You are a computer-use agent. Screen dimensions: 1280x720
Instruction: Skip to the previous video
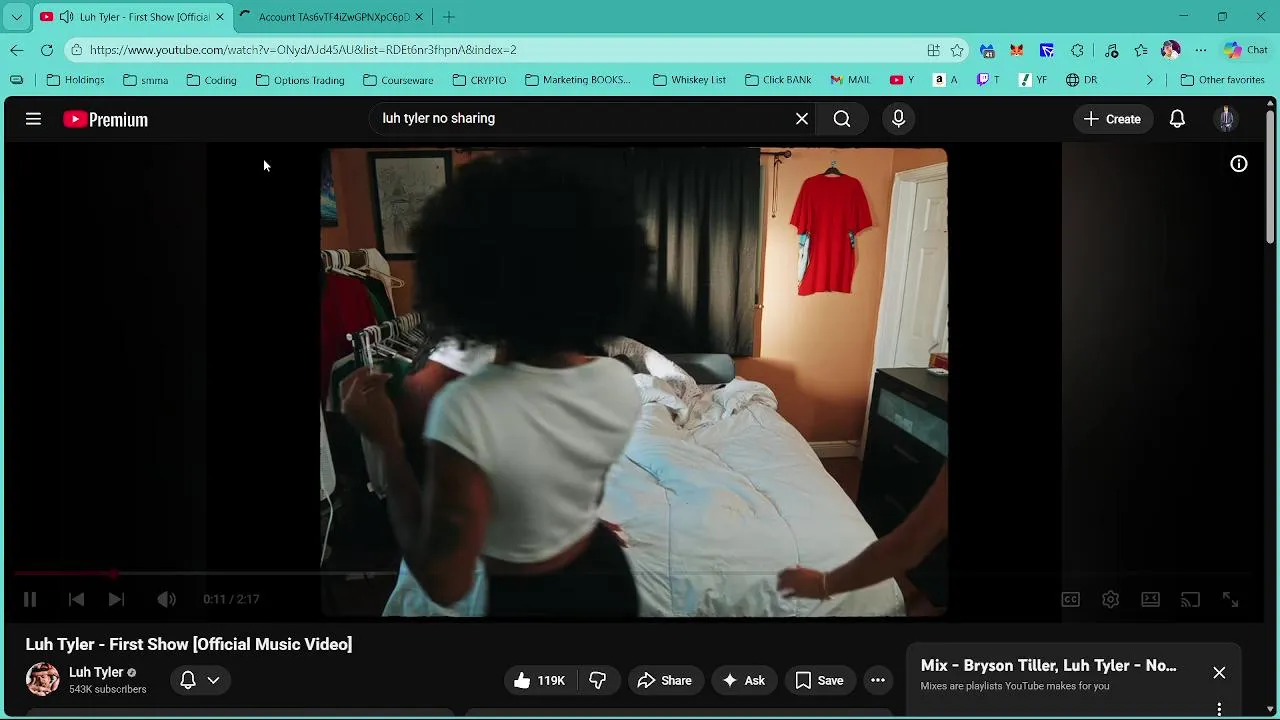(76, 599)
